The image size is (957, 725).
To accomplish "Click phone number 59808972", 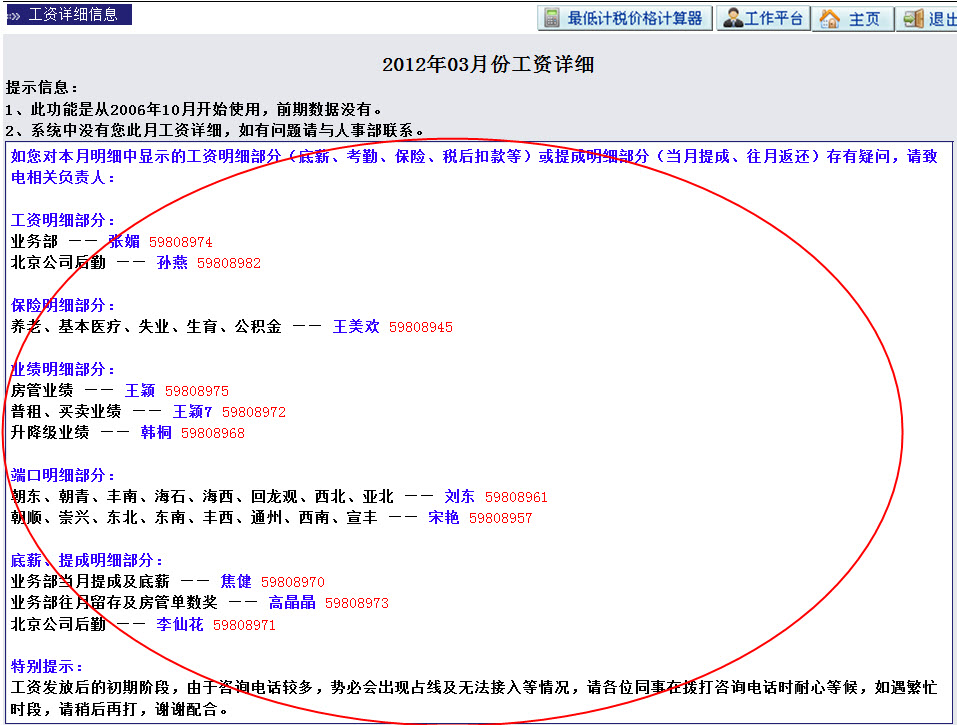I will click(254, 413).
